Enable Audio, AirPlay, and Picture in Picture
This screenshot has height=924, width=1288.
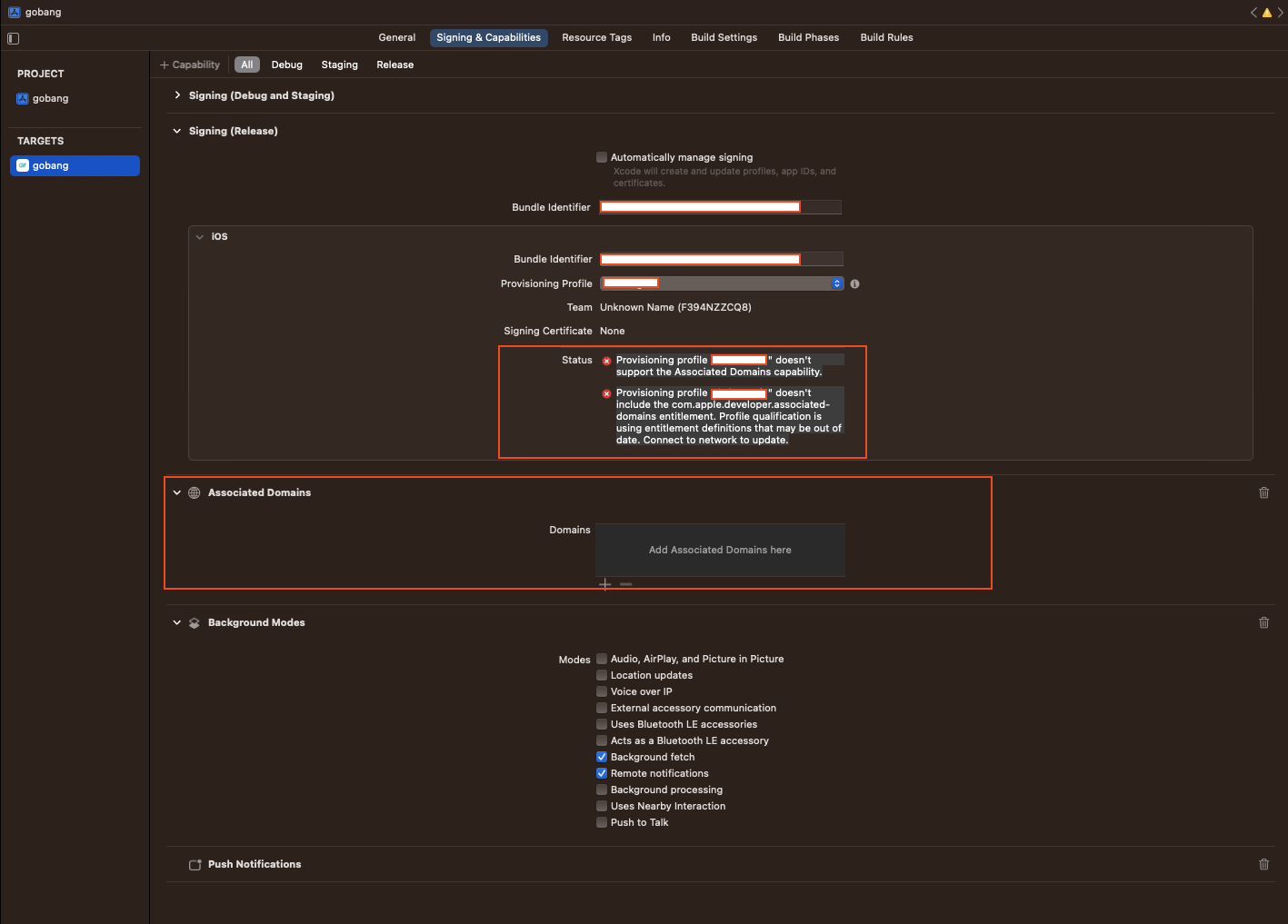click(x=602, y=659)
